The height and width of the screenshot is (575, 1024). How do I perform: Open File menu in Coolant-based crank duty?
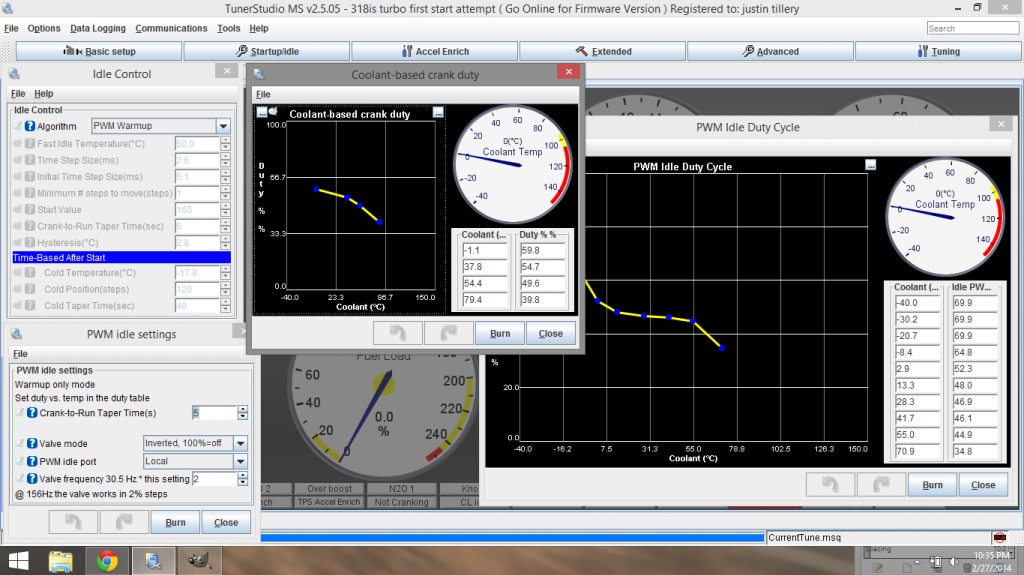click(x=263, y=94)
